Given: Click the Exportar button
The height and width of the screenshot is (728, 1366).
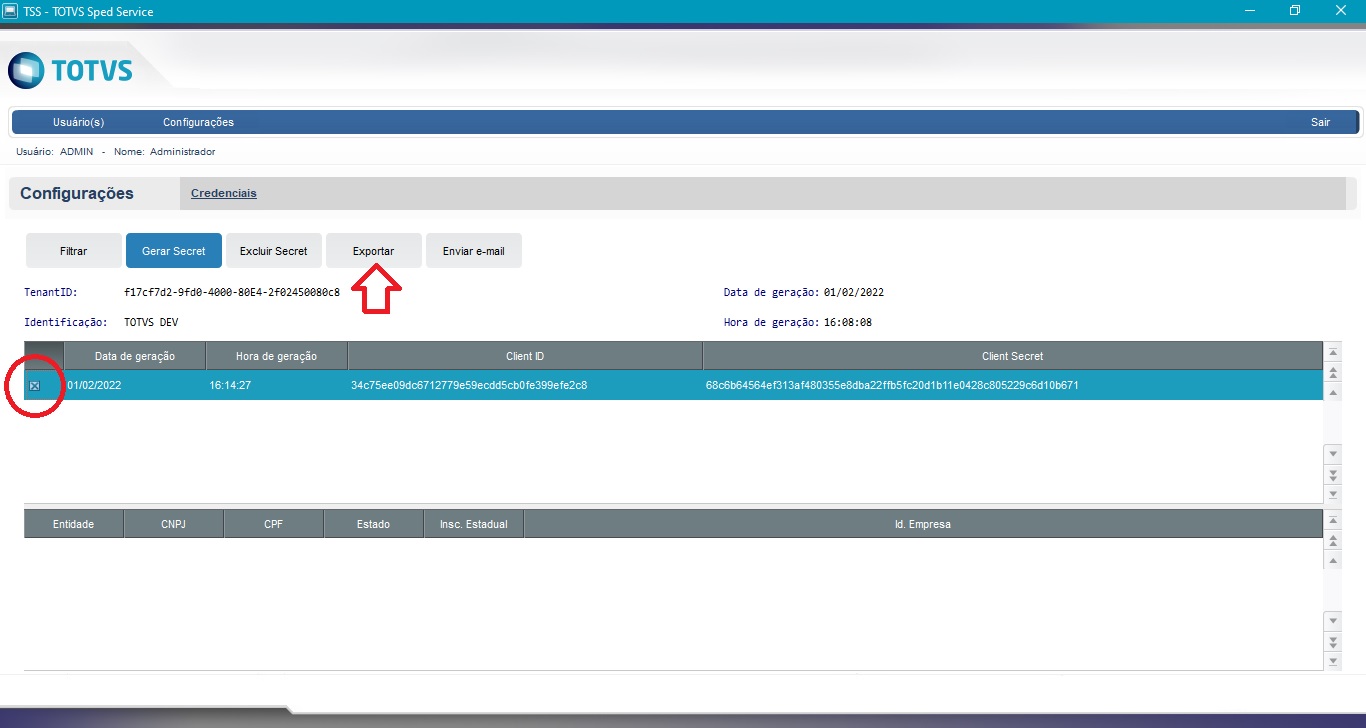Looking at the screenshot, I should coord(374,251).
